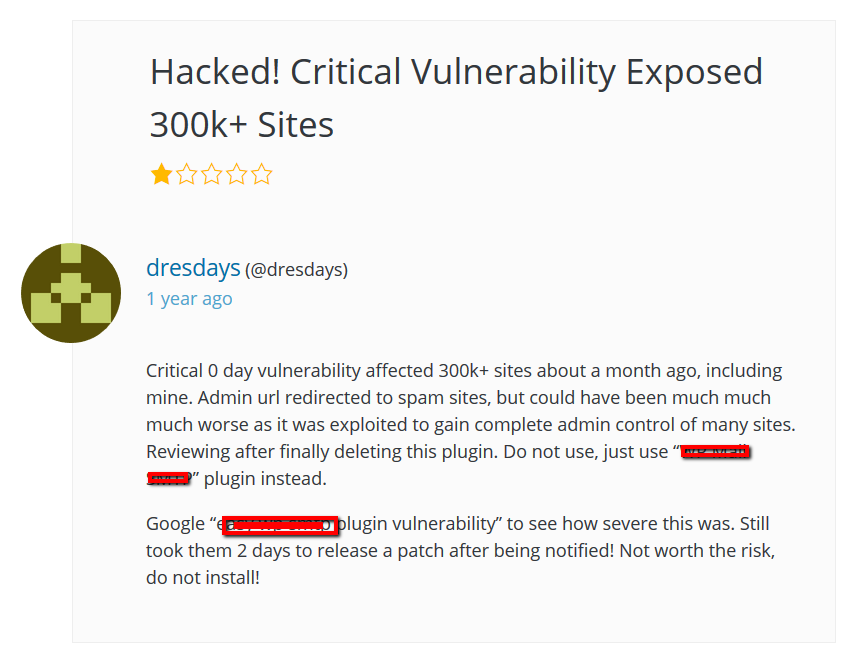The width and height of the screenshot is (857, 658).
Task: Click the redacted text inside the Google quote
Action: coord(280,524)
